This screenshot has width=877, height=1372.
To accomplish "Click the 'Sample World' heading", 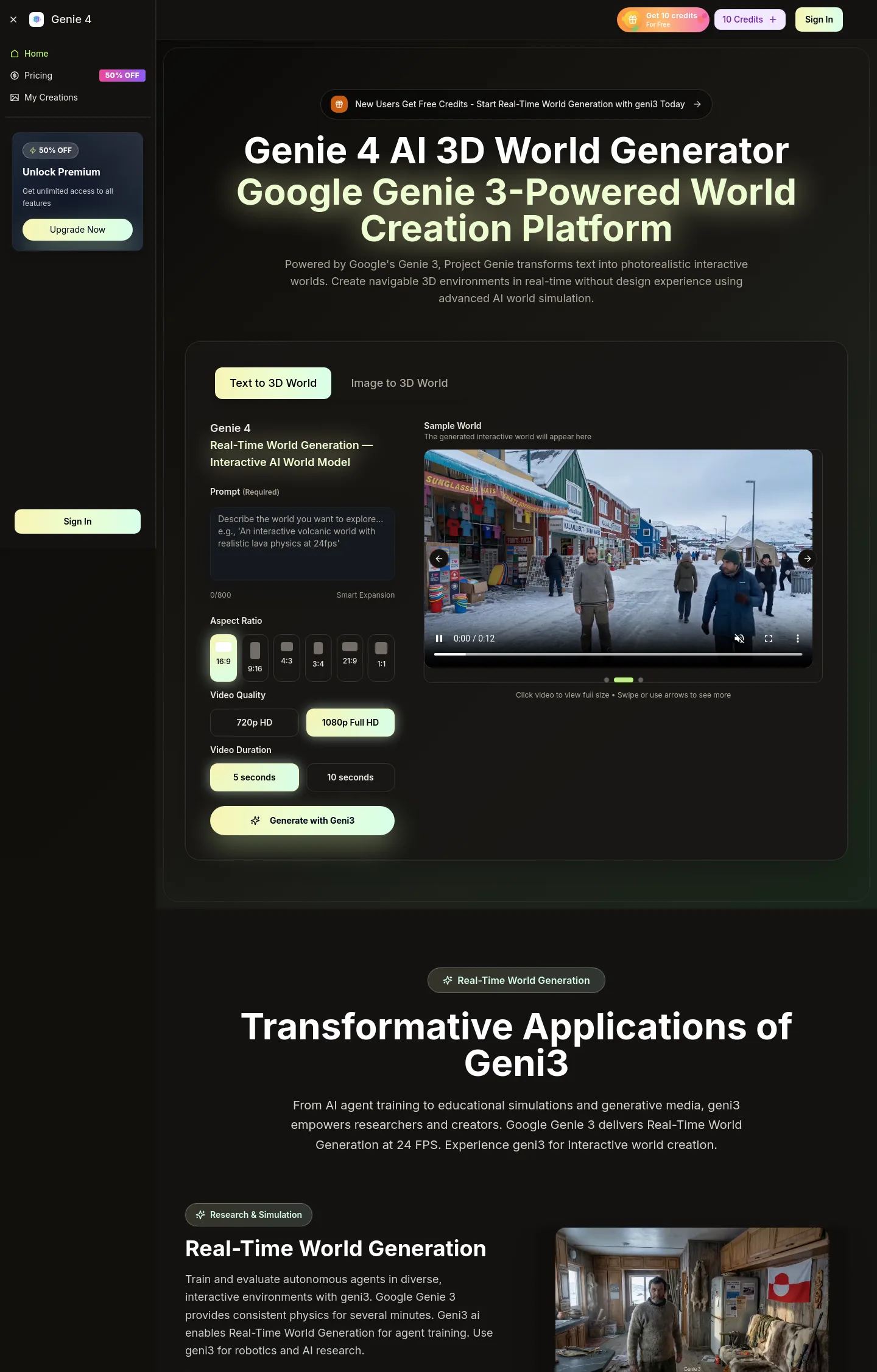I will (453, 426).
